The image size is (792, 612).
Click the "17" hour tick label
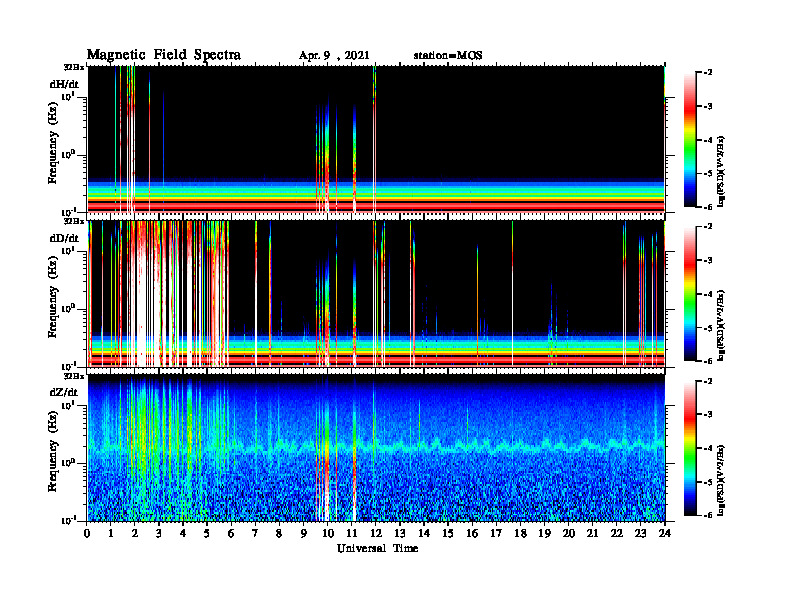pos(496,533)
